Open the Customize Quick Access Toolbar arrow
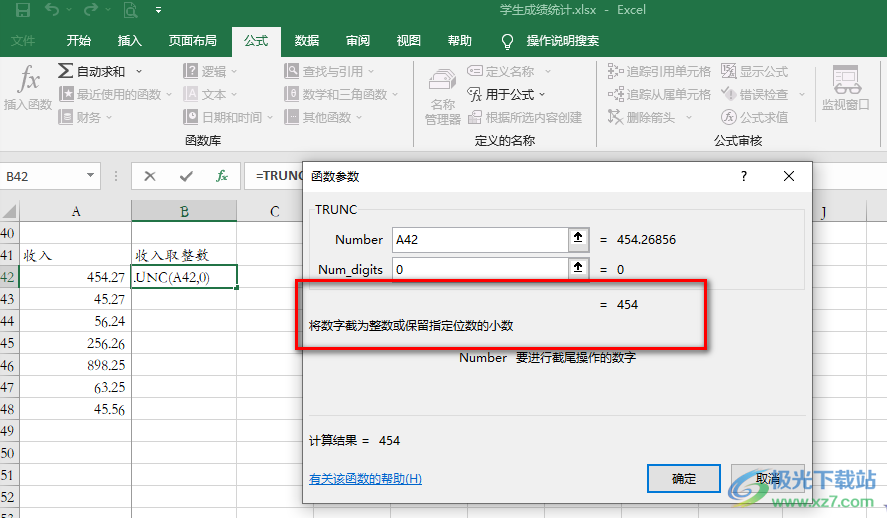 click(x=158, y=10)
